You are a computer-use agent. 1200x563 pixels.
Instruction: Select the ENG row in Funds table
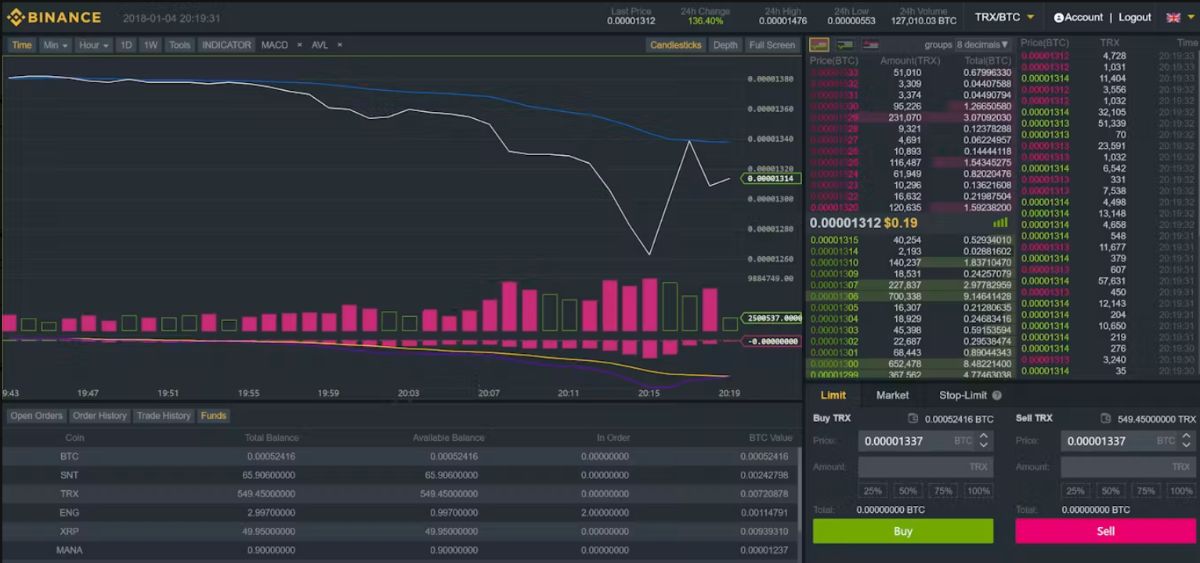pos(400,513)
